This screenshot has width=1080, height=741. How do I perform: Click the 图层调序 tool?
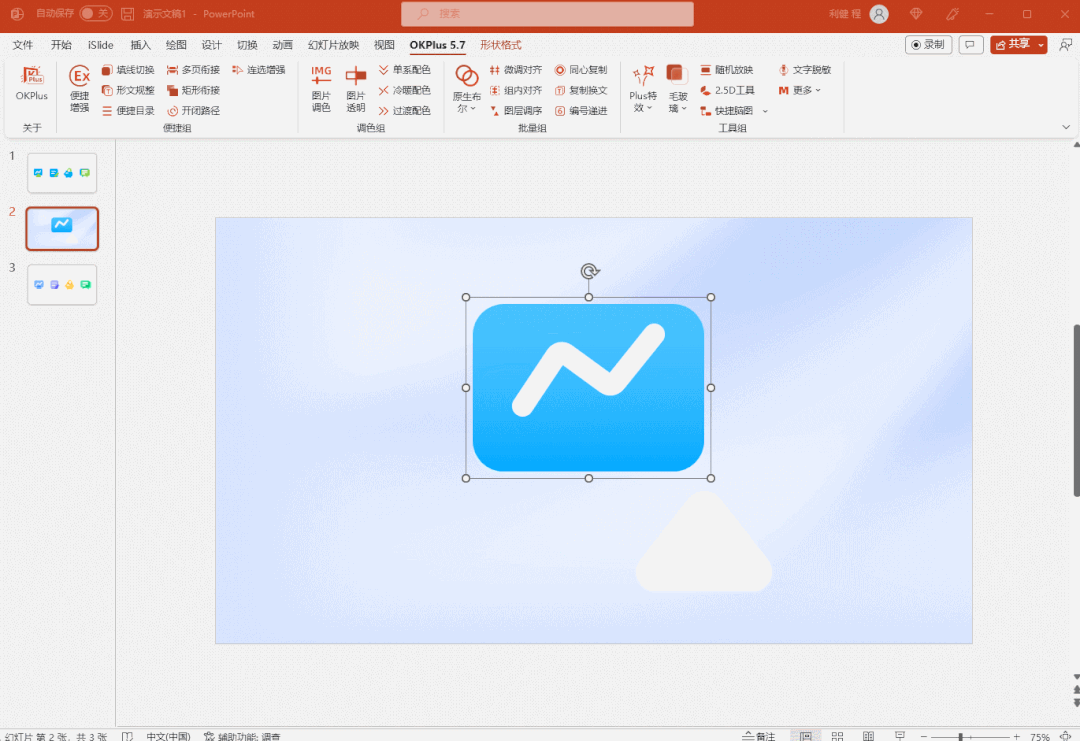coord(516,110)
